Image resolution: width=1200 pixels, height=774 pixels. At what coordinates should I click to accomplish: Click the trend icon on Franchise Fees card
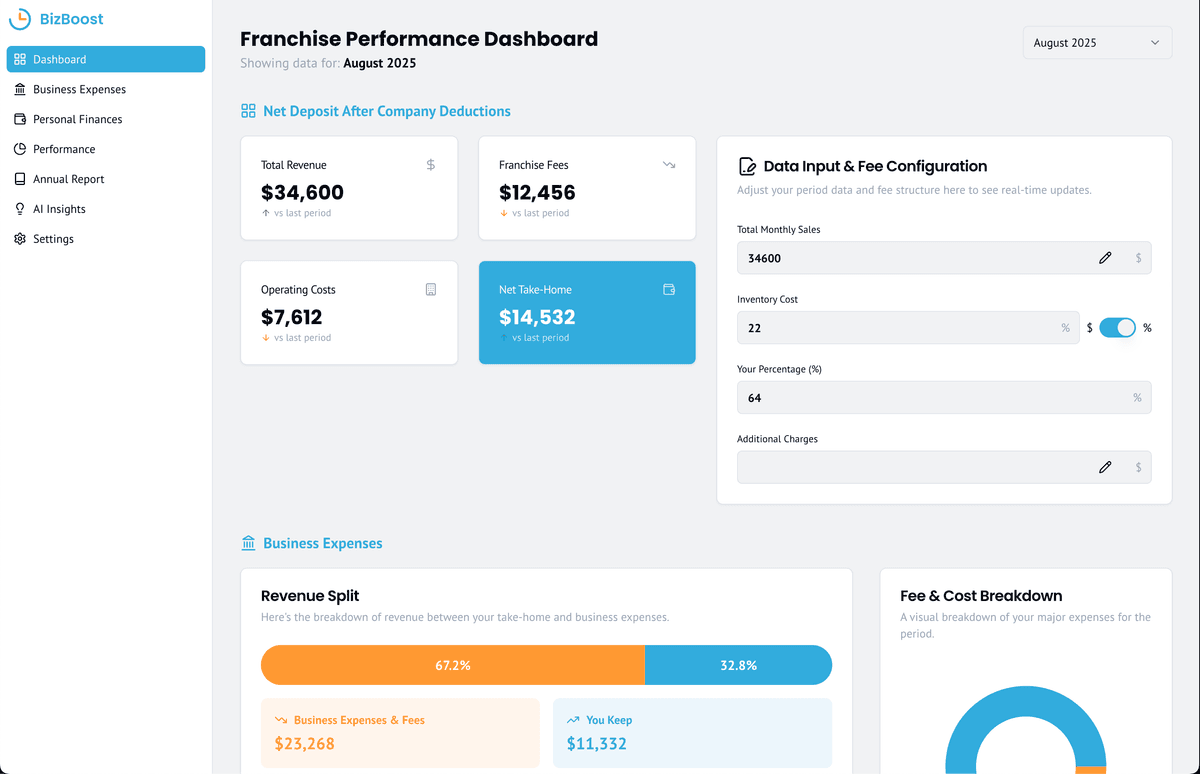(x=668, y=164)
